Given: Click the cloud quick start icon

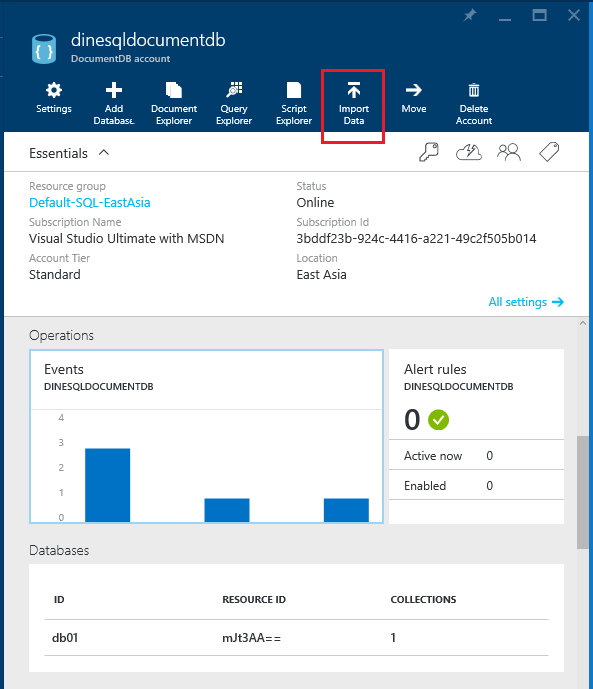Looking at the screenshot, I should tap(469, 152).
